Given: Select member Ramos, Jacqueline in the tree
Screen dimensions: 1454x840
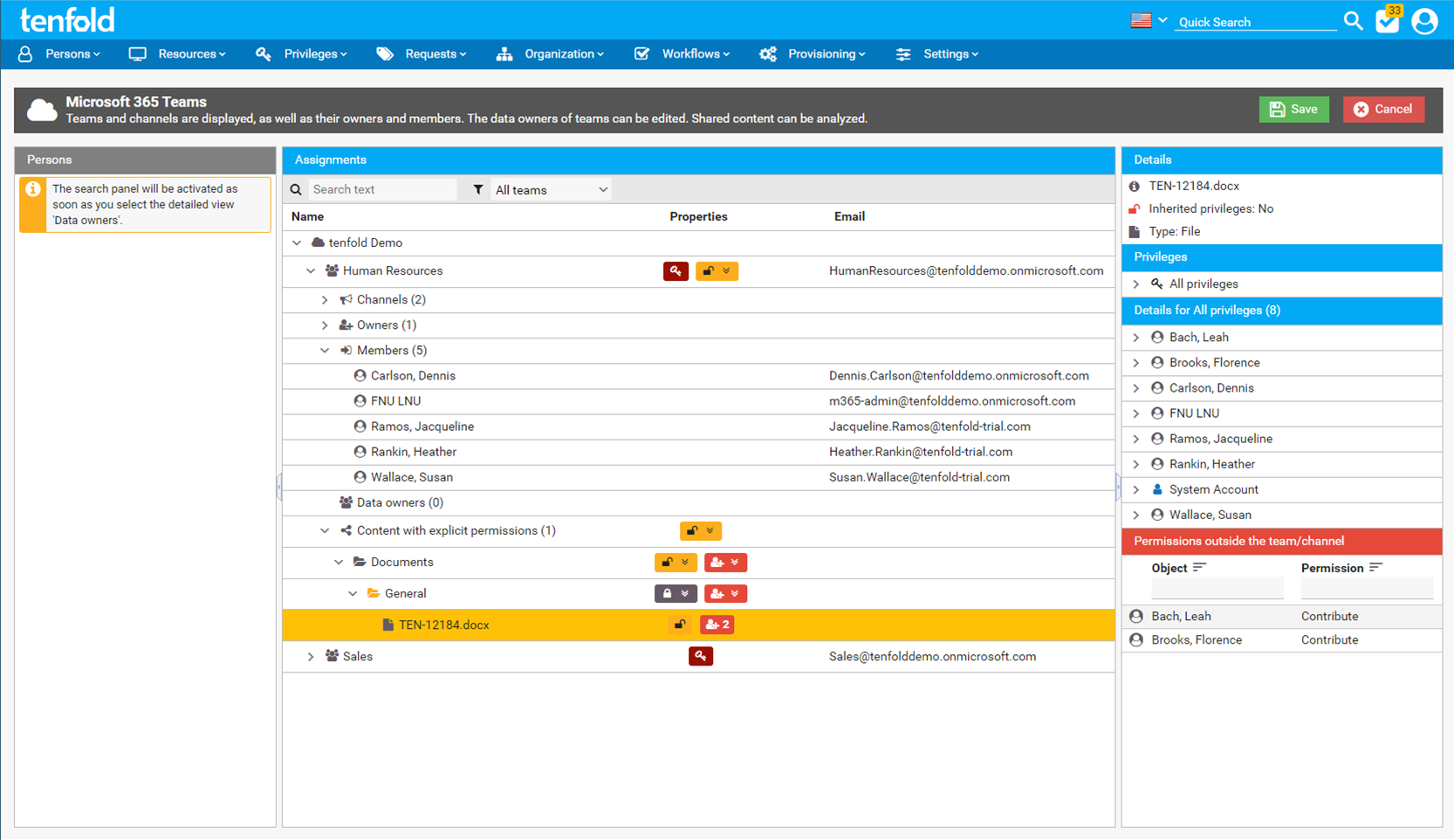Looking at the screenshot, I should coord(422,427).
